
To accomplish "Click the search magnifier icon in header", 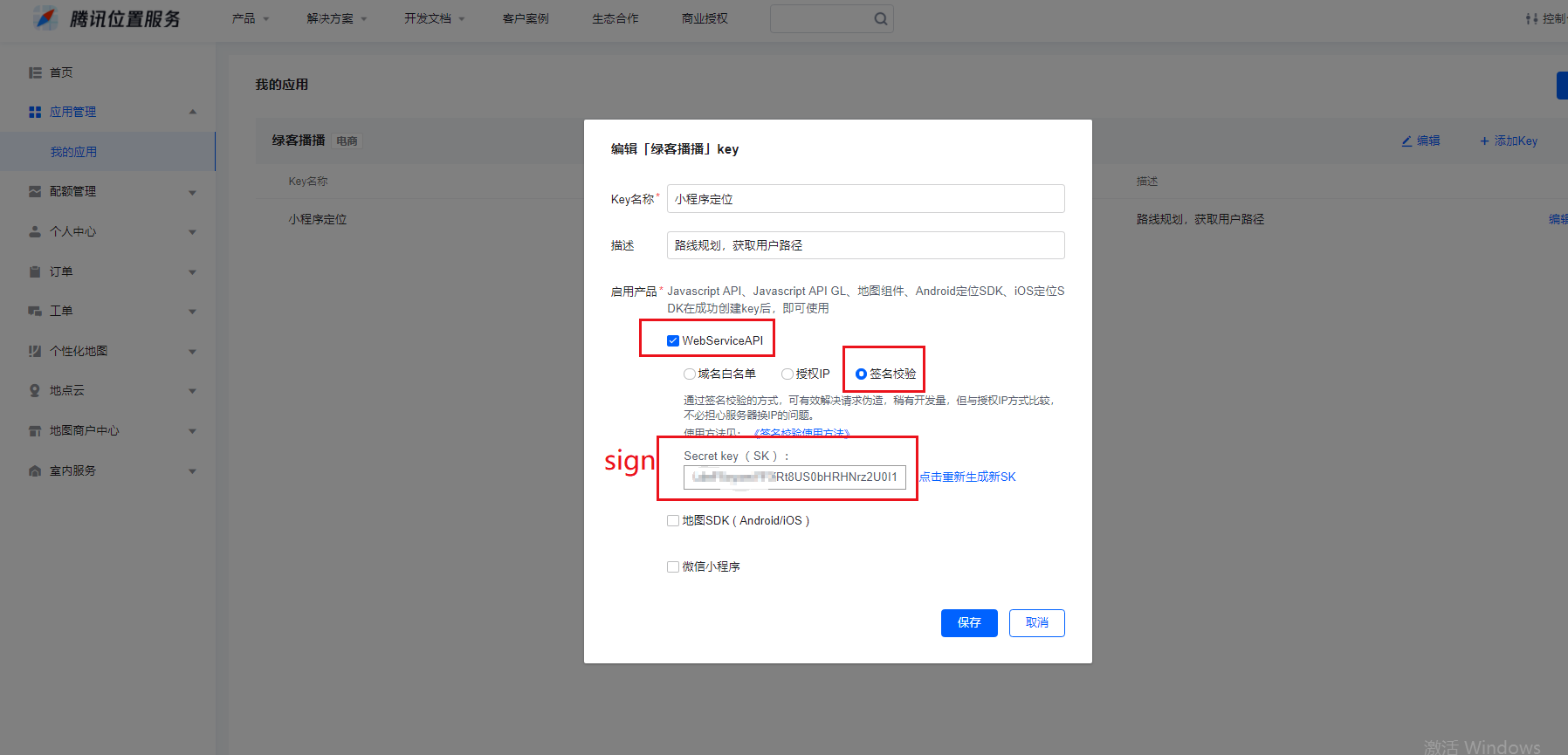I will (x=880, y=19).
